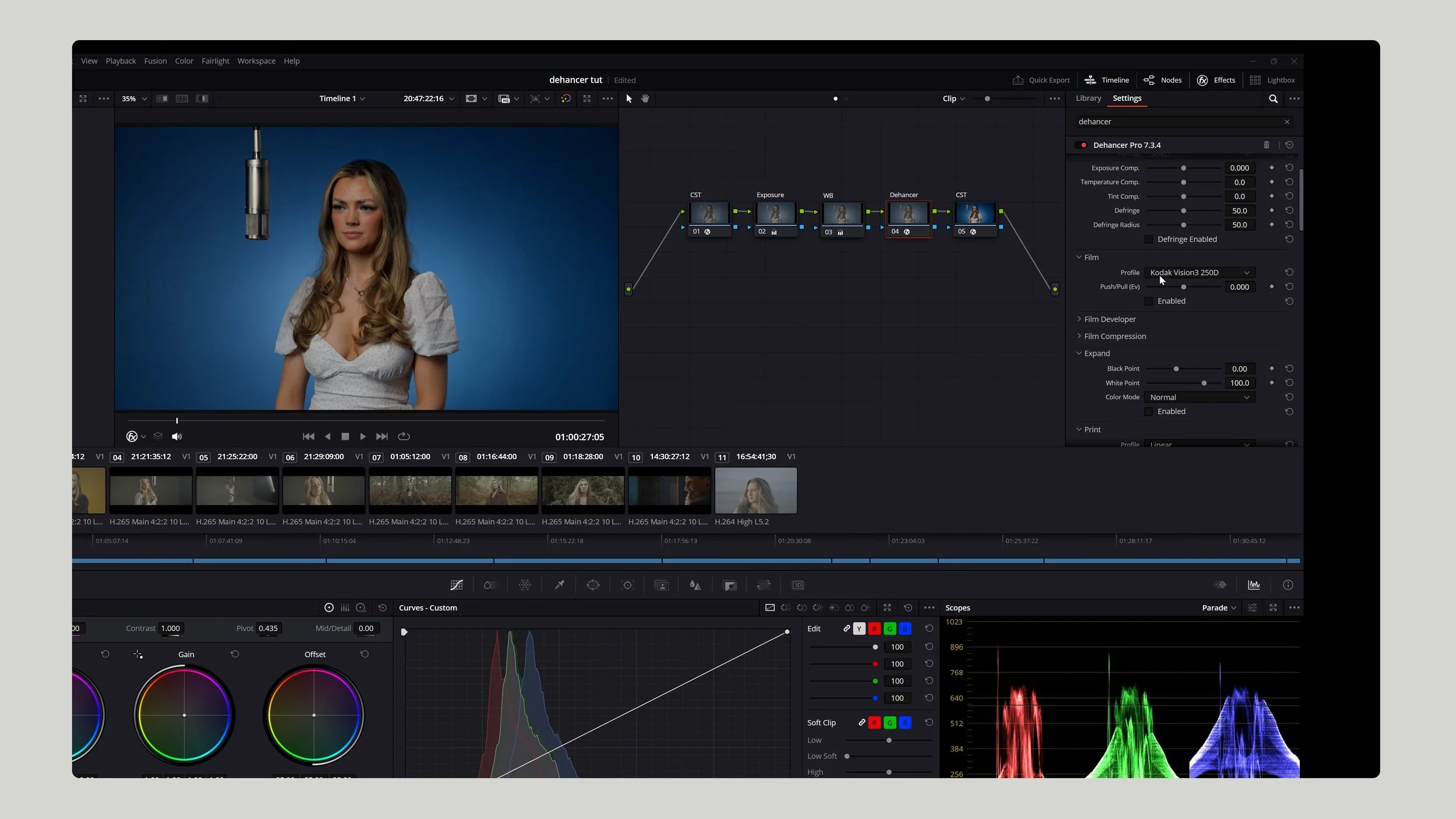Open the Power Window palette icon
Image resolution: width=1456 pixels, height=819 pixels.
click(x=593, y=585)
